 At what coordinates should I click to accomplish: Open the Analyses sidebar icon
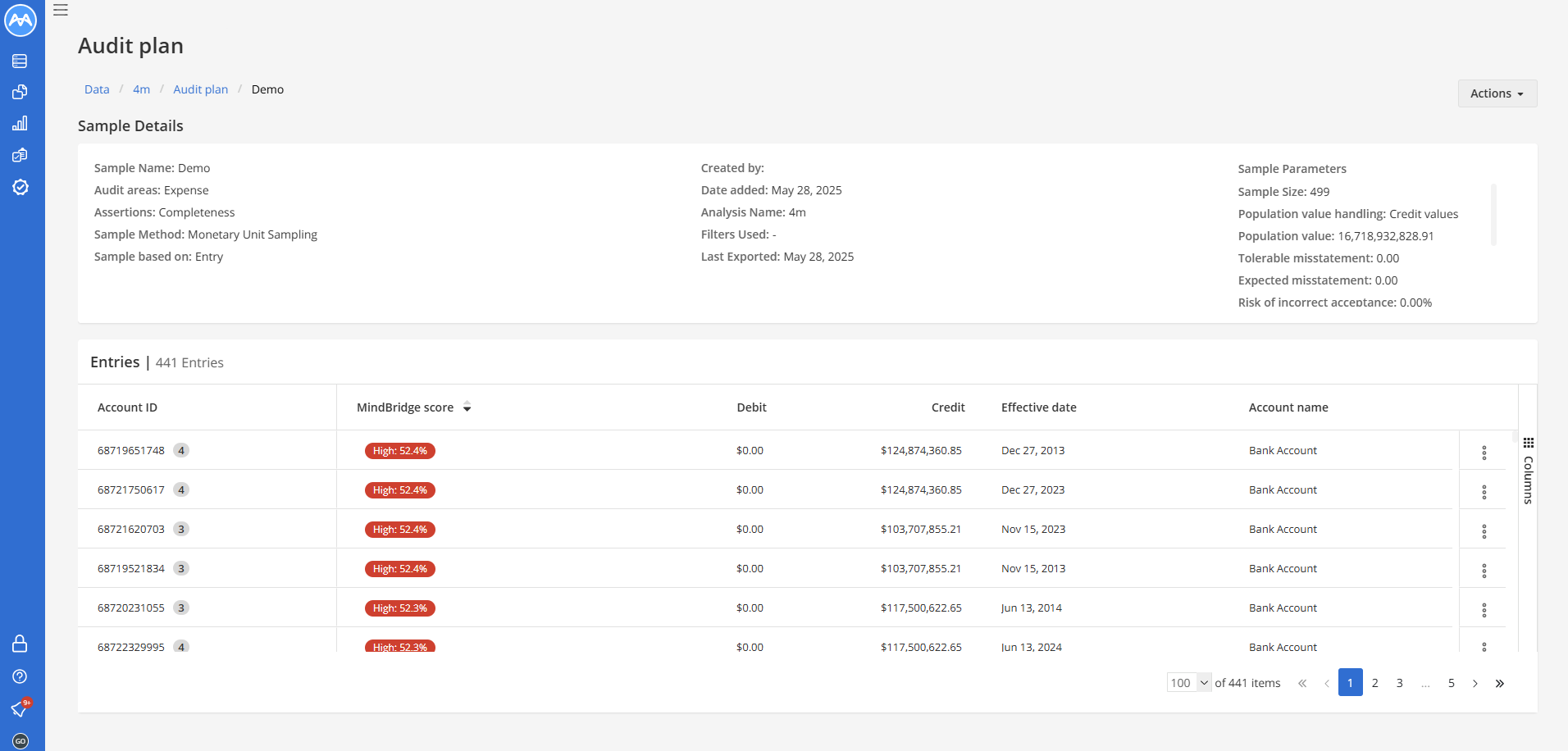point(21,92)
